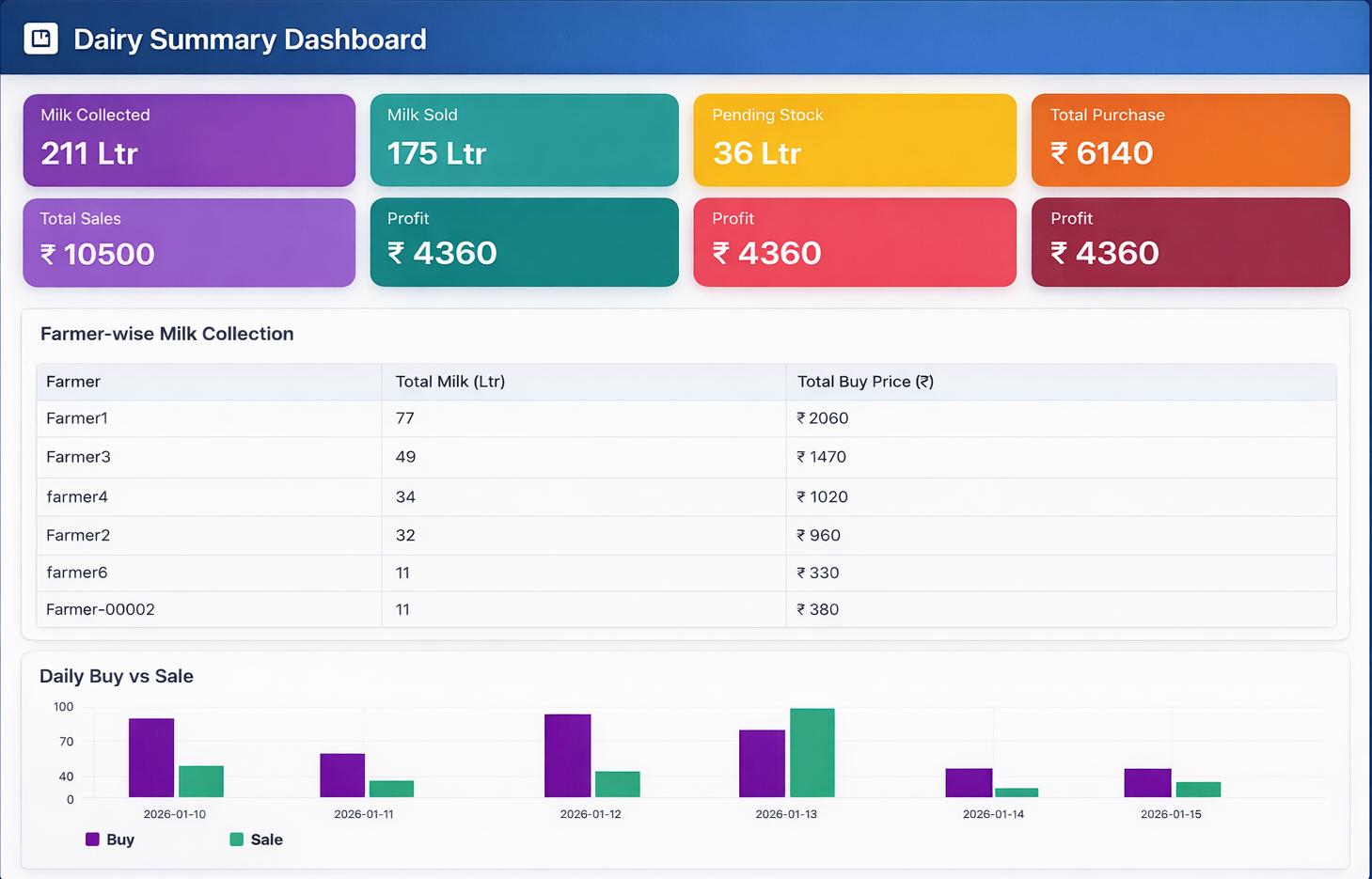
Task: Select the Farmer-00002 table row
Action: [686, 609]
